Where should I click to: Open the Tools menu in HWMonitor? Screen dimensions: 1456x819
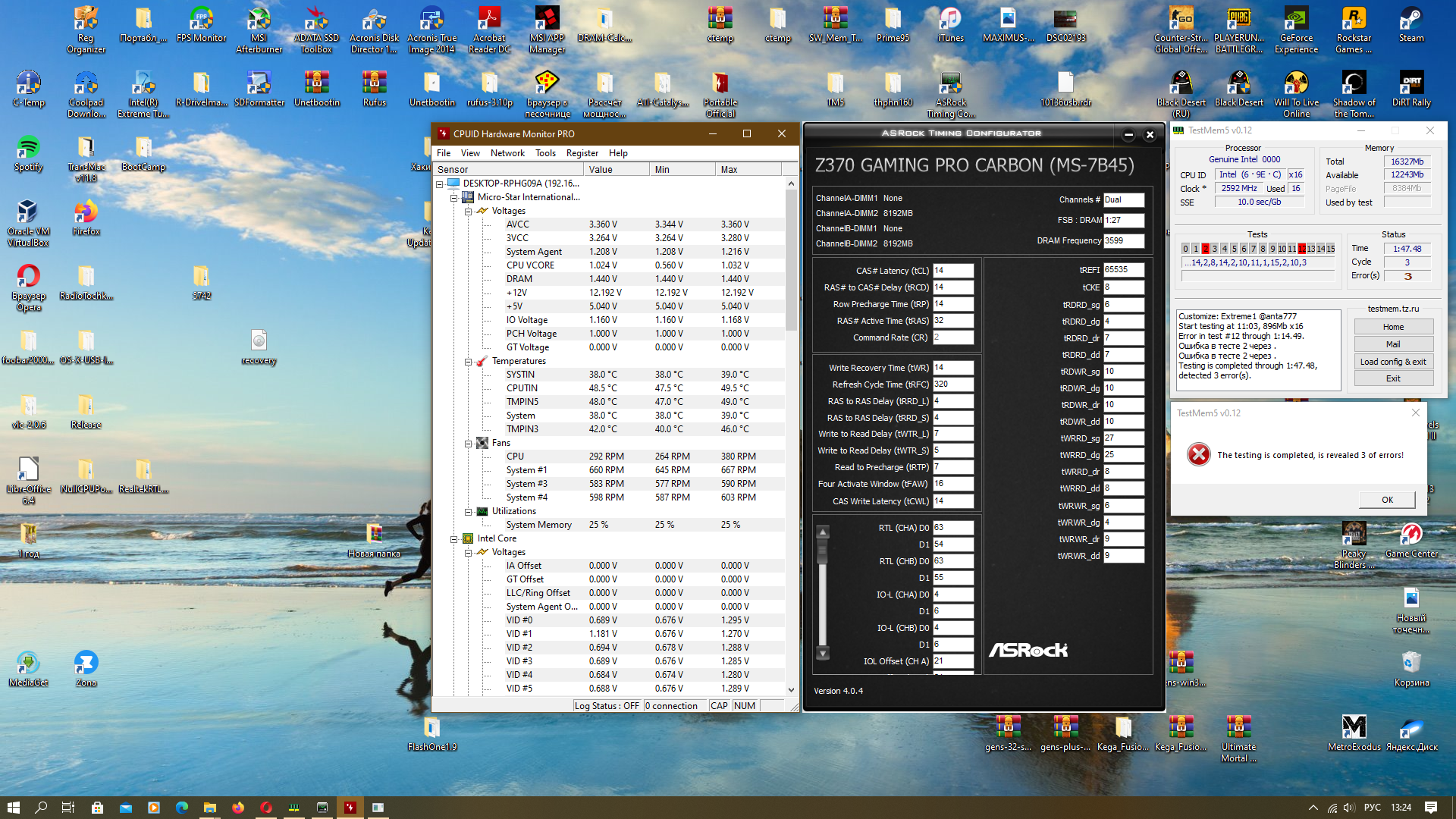click(x=545, y=153)
